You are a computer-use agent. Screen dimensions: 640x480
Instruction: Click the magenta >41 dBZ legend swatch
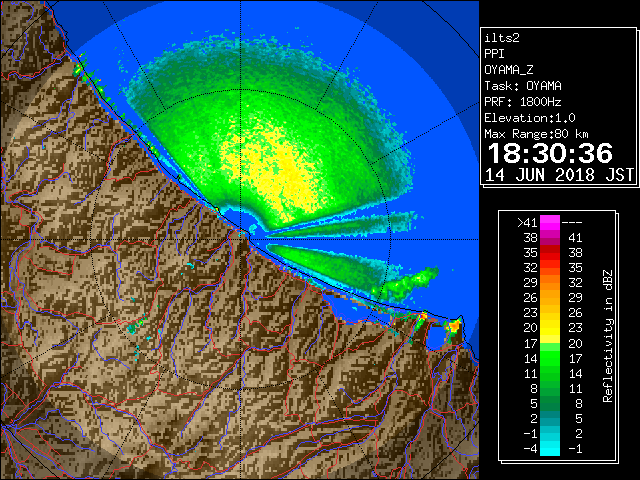coord(550,222)
